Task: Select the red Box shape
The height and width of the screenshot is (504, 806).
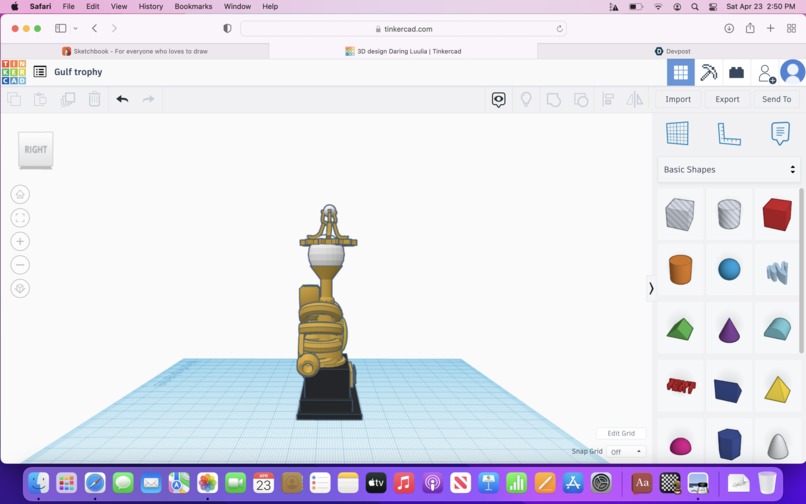Action: point(777,214)
